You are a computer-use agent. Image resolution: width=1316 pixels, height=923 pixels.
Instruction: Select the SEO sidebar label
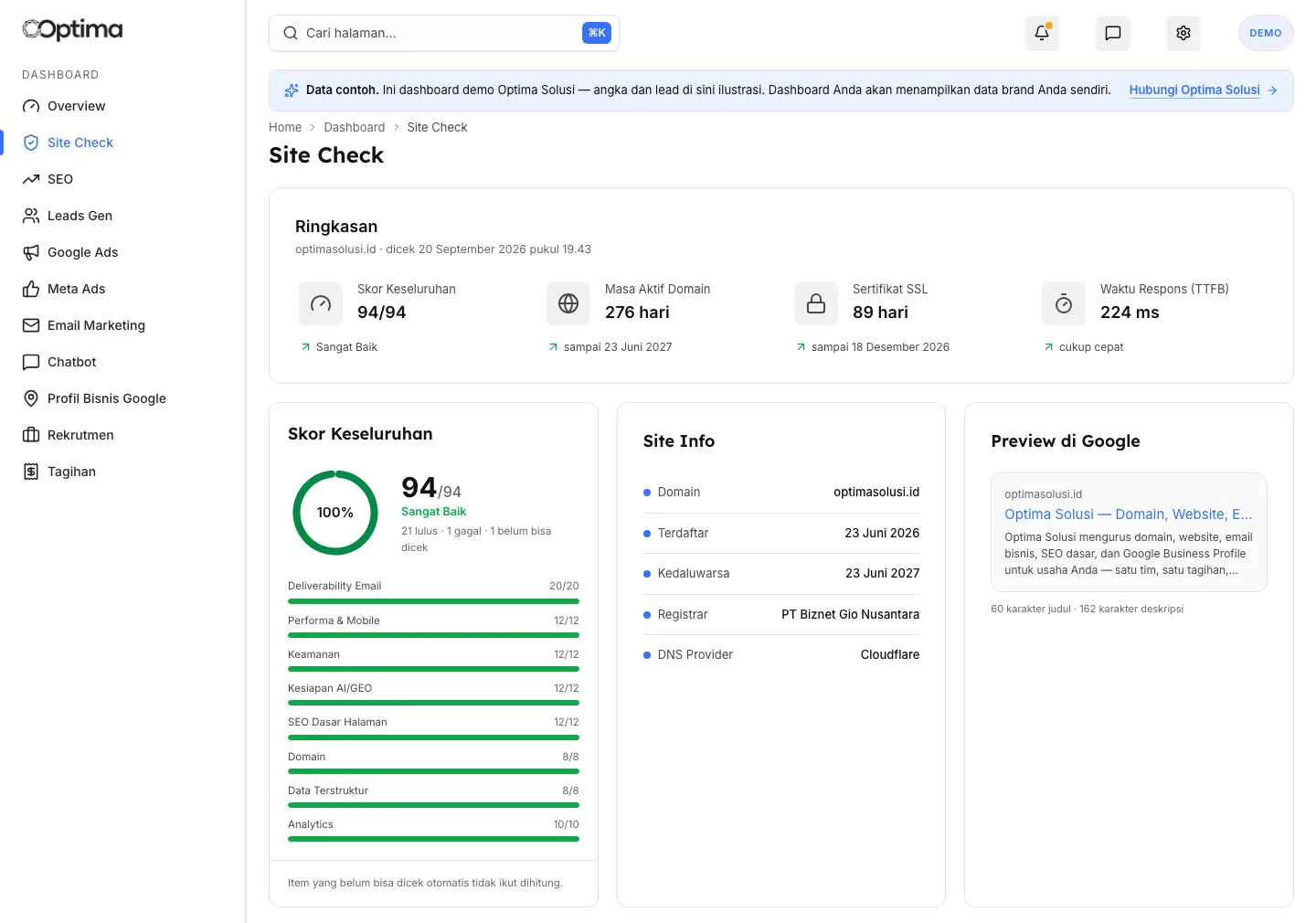pyautogui.click(x=60, y=179)
